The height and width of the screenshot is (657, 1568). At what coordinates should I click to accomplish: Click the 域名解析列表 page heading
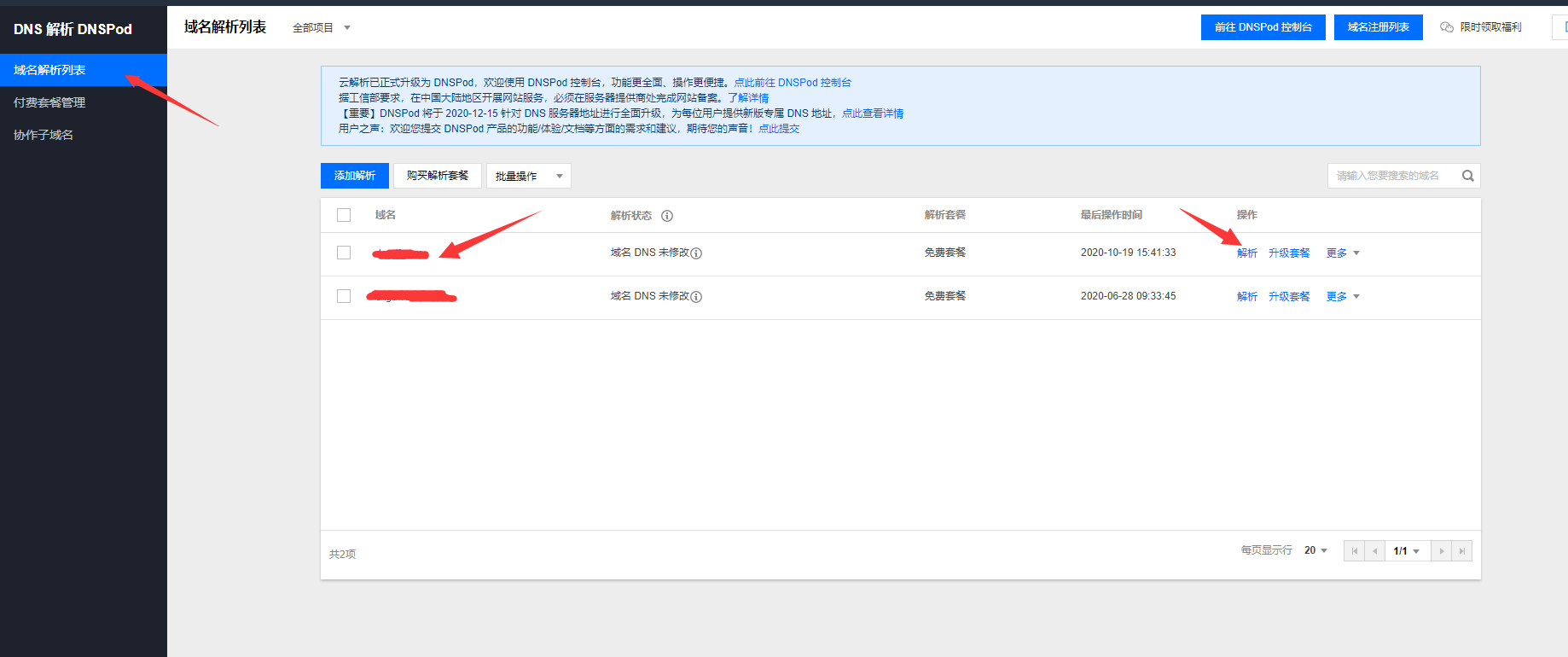click(225, 27)
